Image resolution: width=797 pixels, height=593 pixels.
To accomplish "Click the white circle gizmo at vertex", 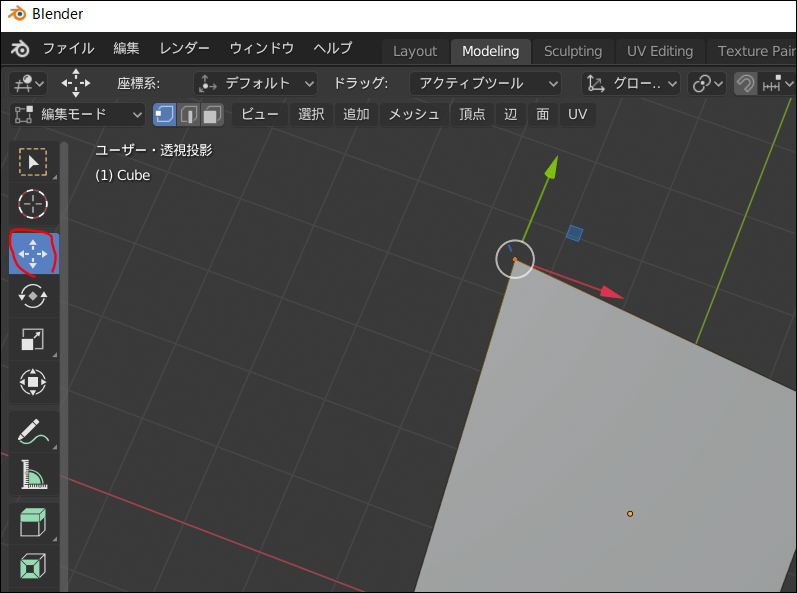I will pos(515,259).
